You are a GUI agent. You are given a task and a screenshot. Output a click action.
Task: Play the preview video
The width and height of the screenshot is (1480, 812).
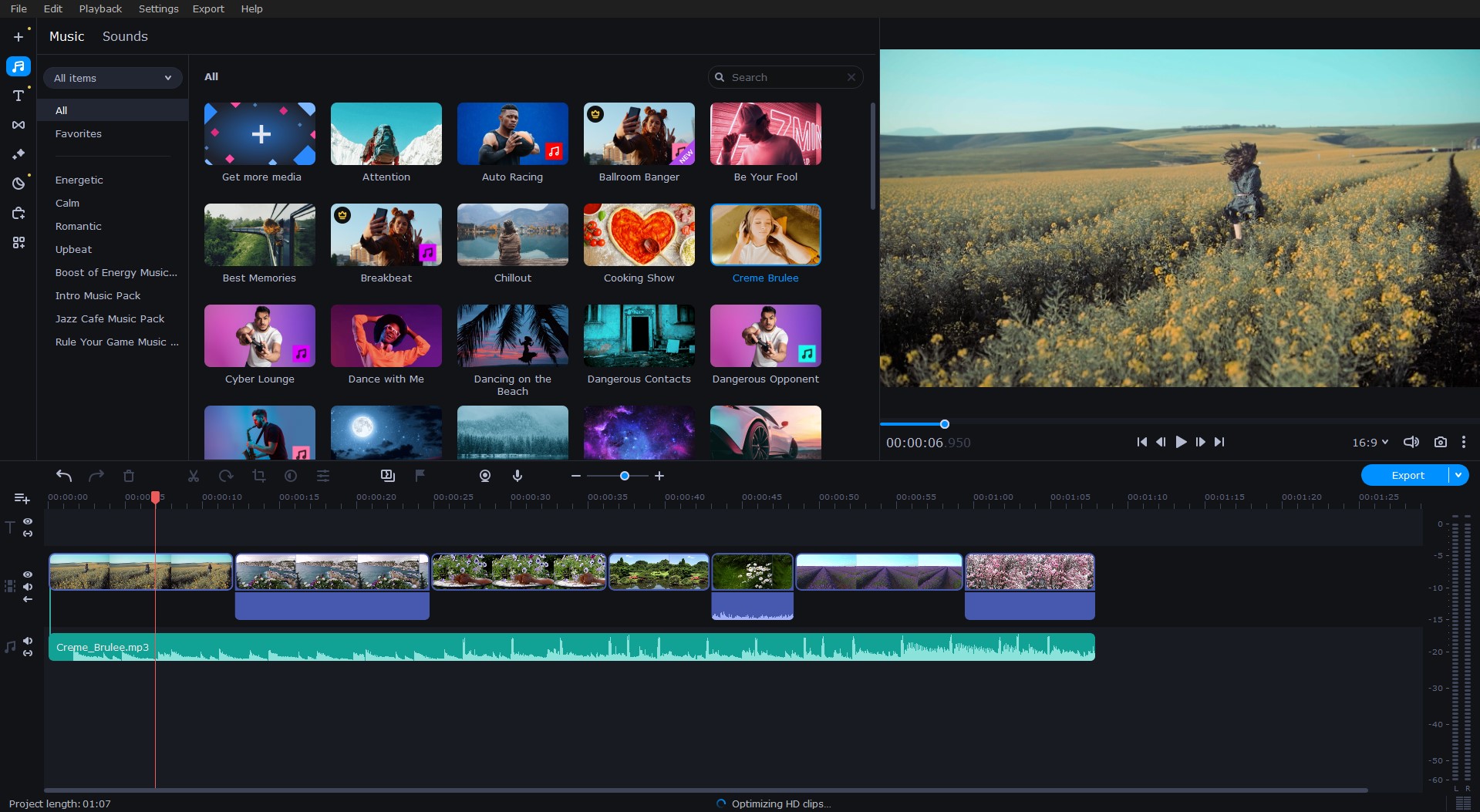coord(1181,442)
